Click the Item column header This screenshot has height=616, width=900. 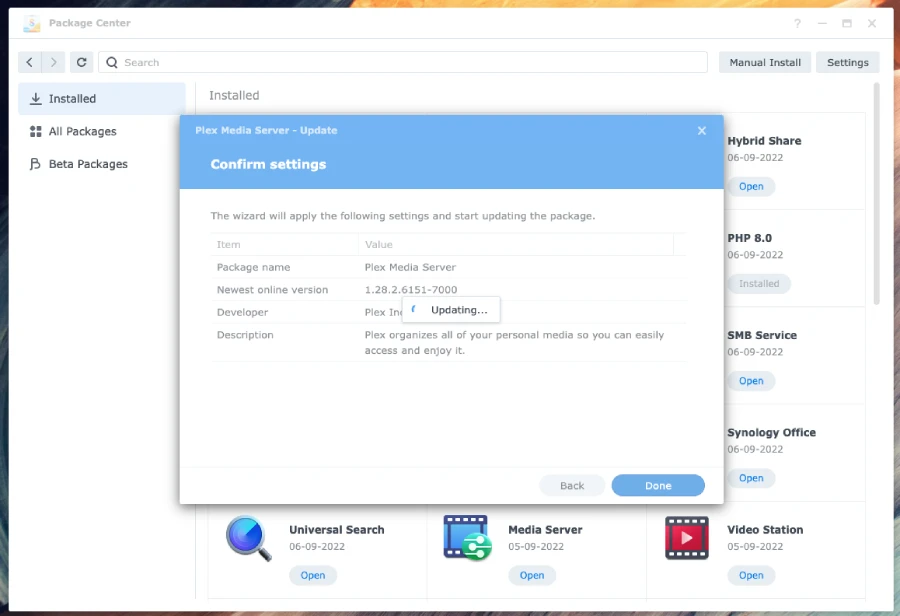click(x=285, y=245)
